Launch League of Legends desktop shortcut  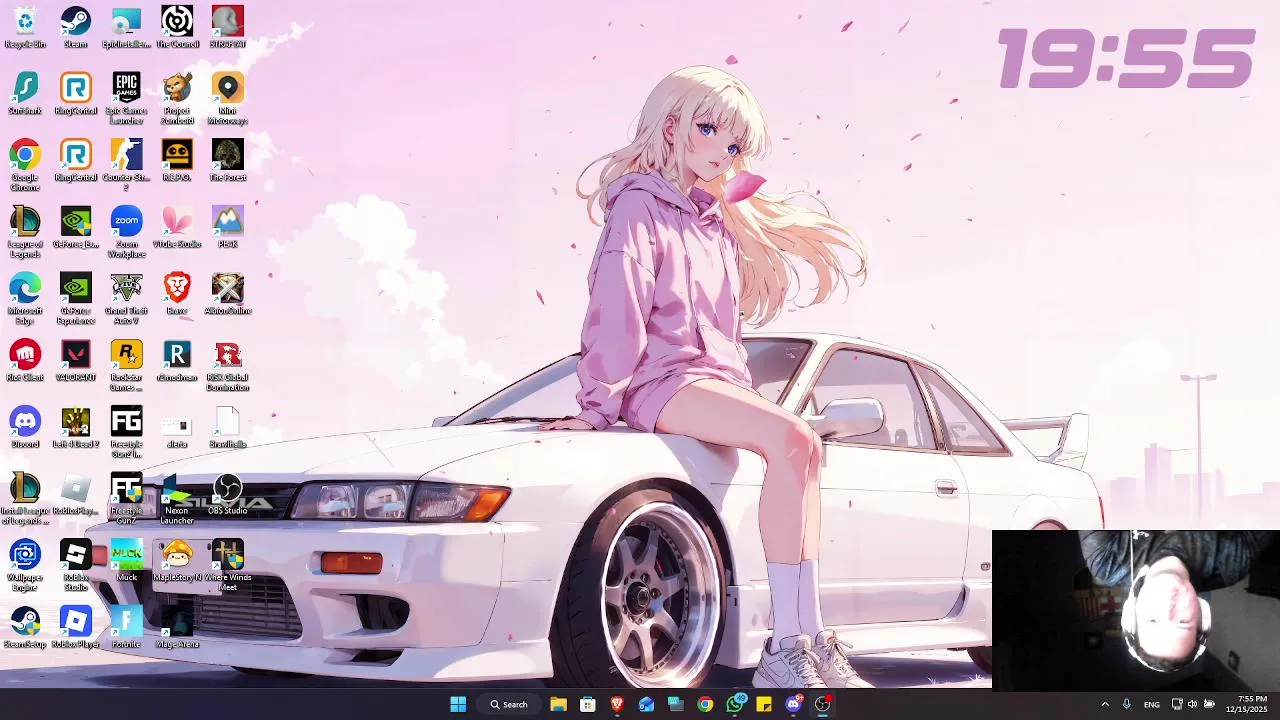tap(25, 232)
